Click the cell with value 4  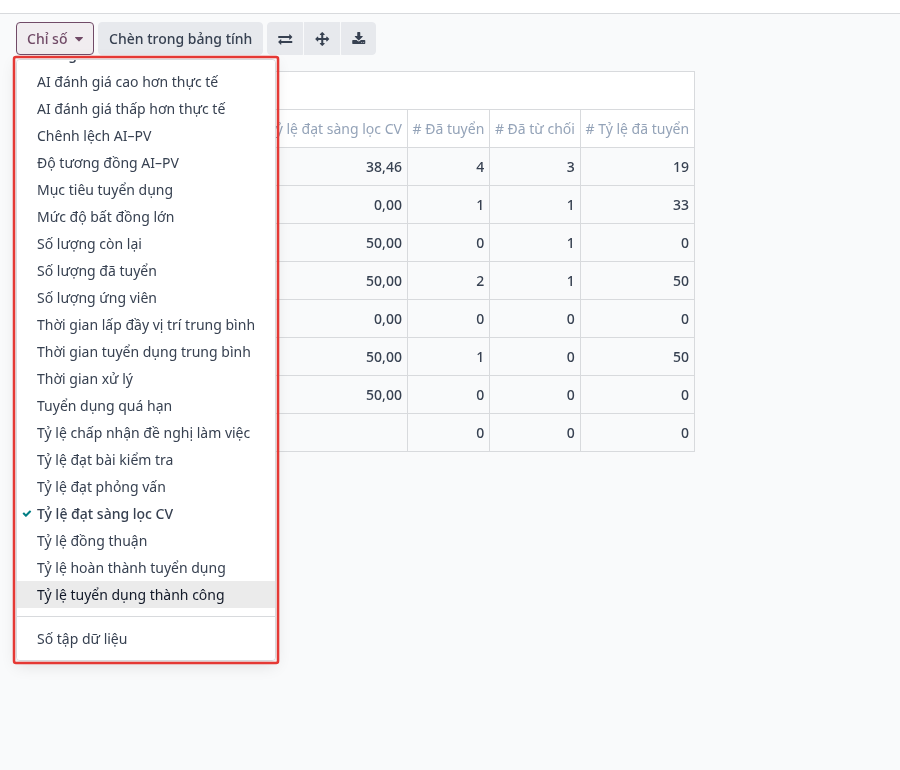(448, 167)
